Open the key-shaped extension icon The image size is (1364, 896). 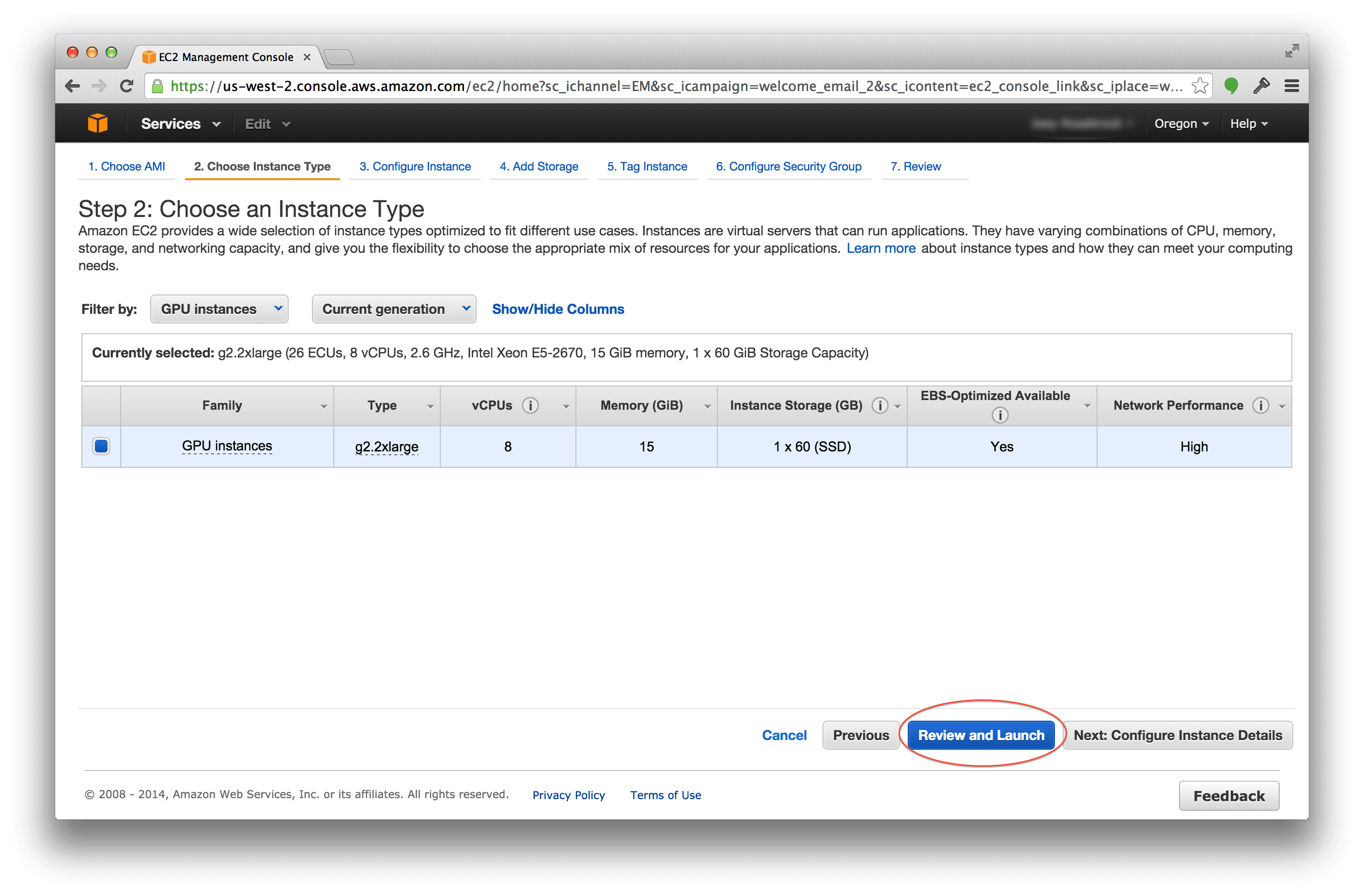1261,86
